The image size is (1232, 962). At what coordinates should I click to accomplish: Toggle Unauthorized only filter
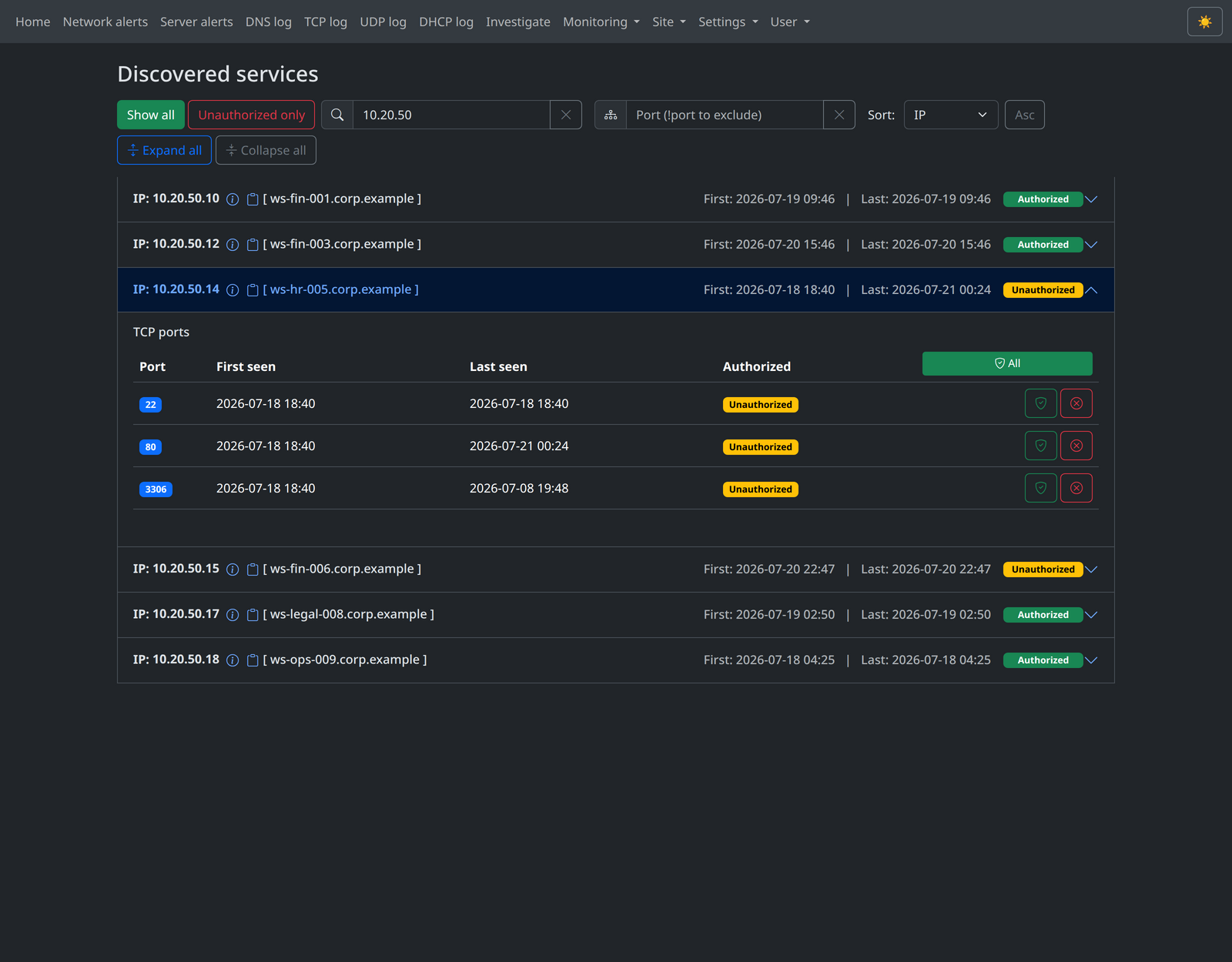coord(252,115)
